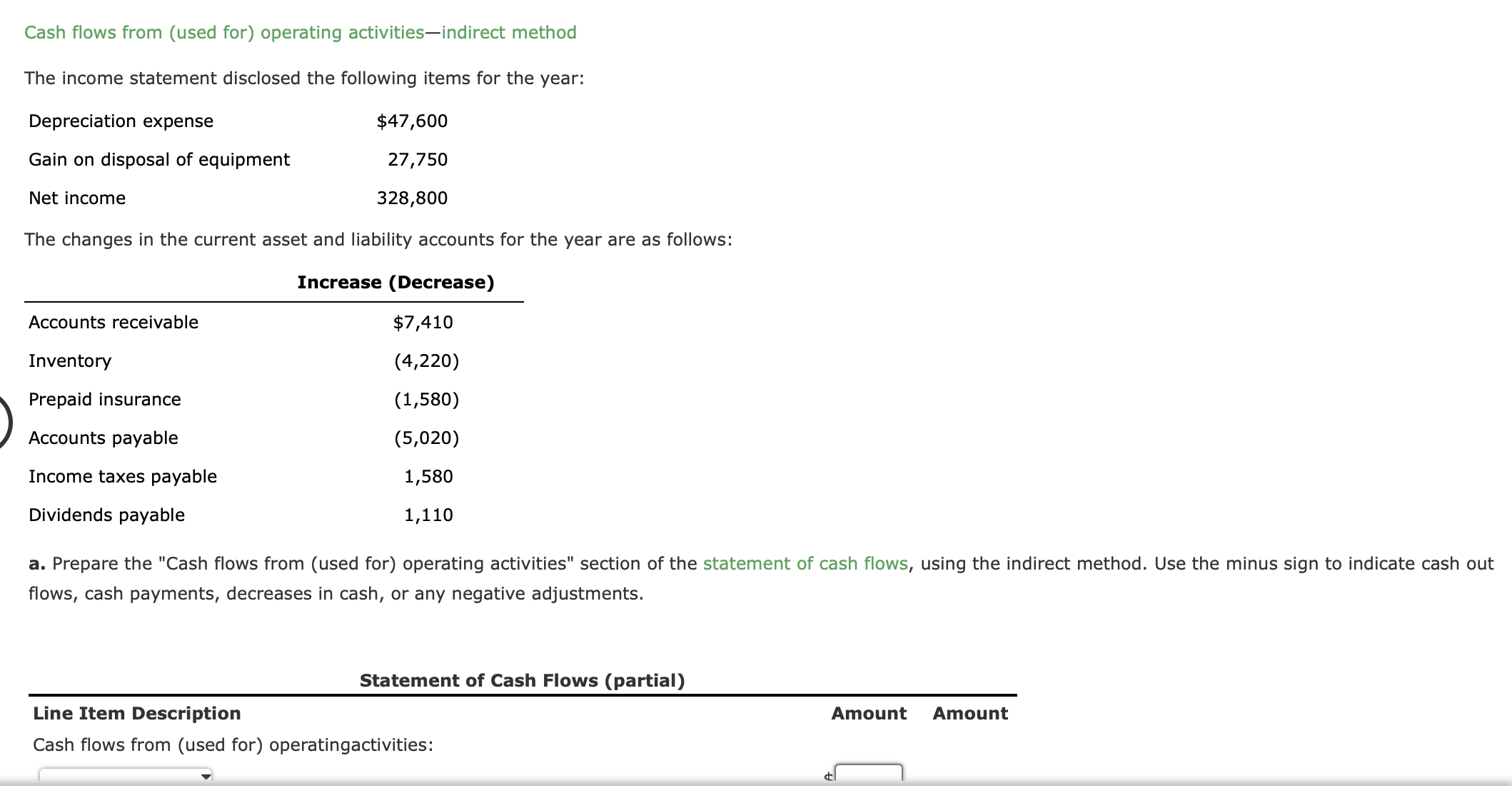The height and width of the screenshot is (788, 1512).
Task: Click the Increase (Decrease) table heading
Action: [395, 282]
